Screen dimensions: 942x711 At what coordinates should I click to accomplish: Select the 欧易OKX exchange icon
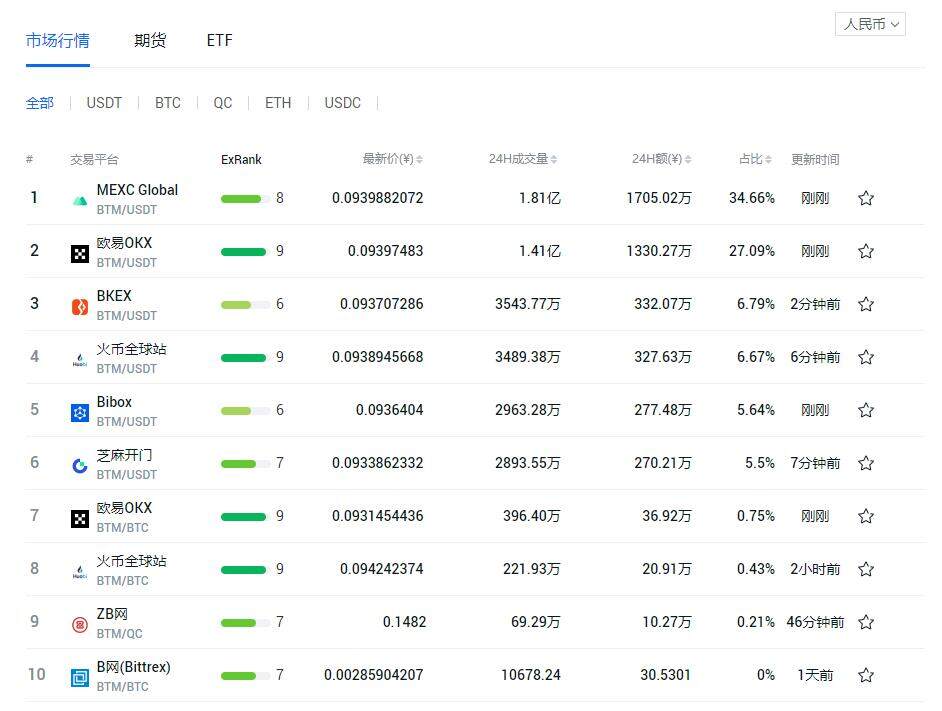click(x=79, y=251)
